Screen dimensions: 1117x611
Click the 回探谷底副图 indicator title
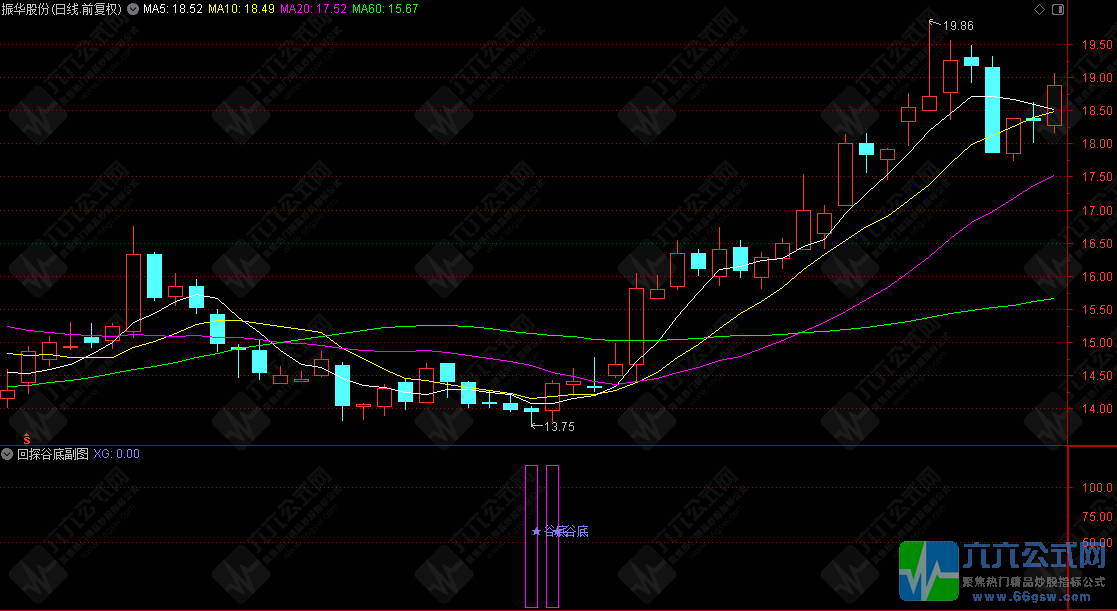53,454
